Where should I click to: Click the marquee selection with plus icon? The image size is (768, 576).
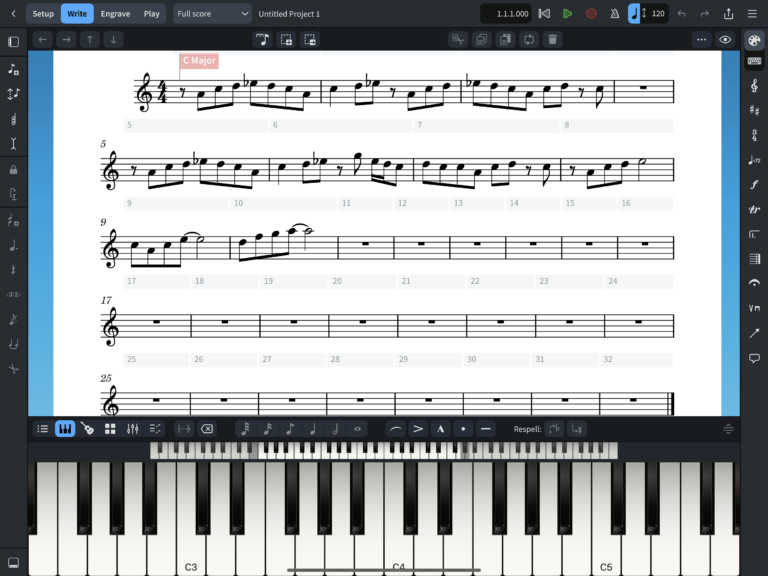pos(286,40)
